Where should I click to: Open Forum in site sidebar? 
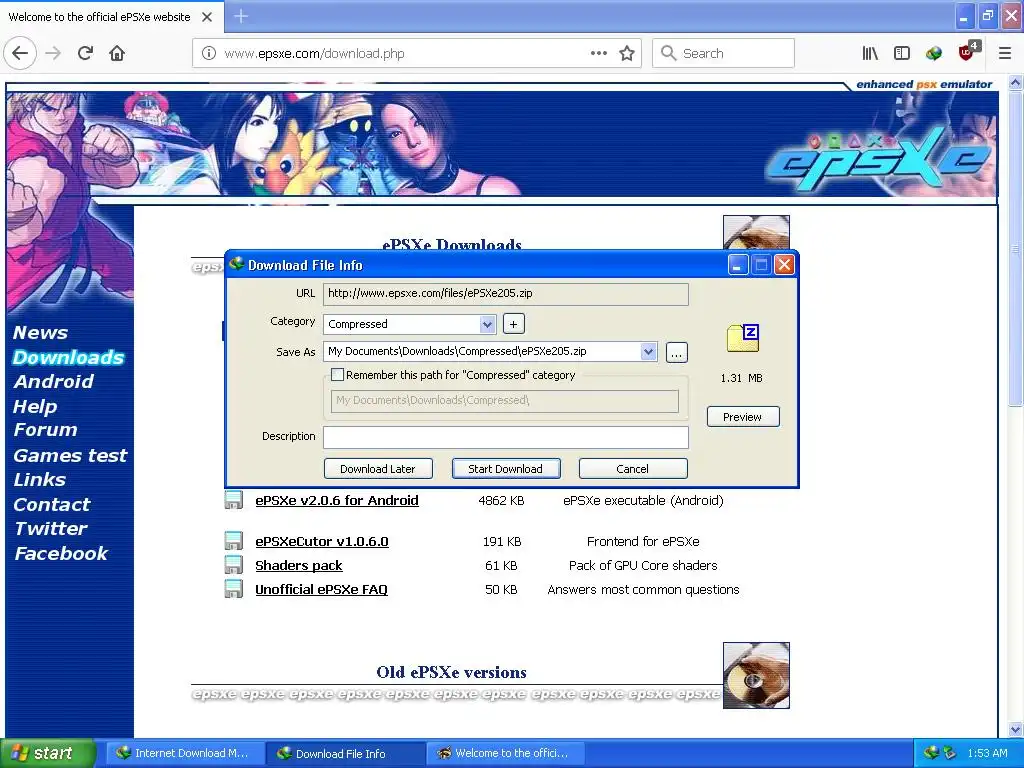(x=45, y=430)
